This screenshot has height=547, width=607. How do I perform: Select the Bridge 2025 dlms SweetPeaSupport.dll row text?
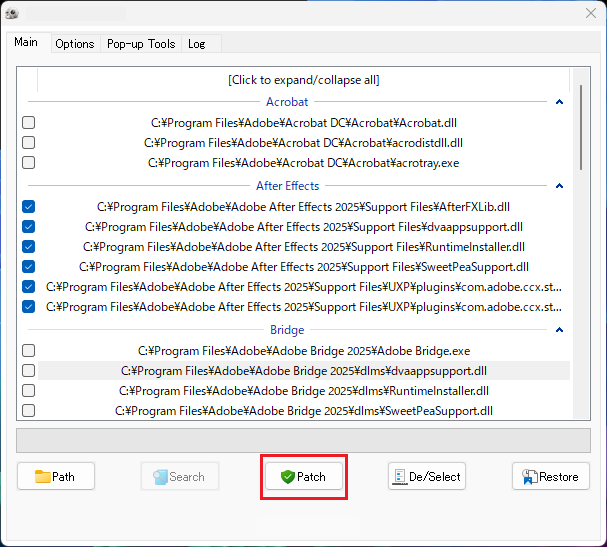pos(304,411)
